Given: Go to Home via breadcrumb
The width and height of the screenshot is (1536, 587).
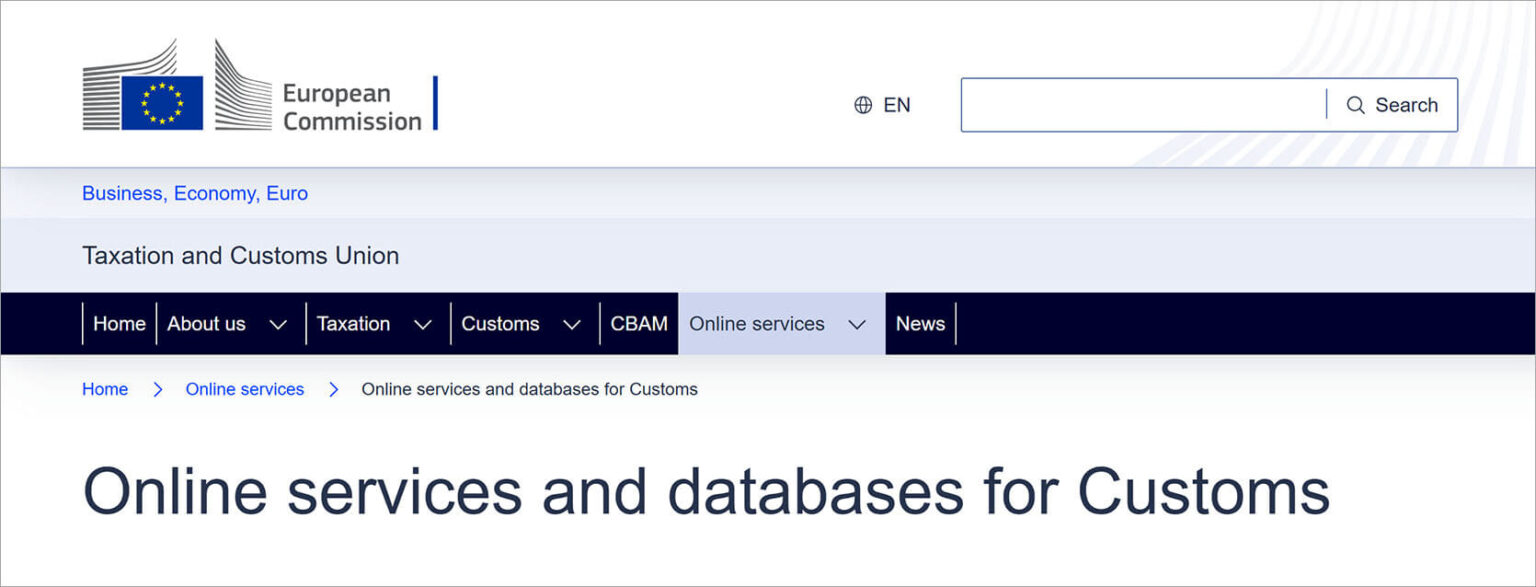Looking at the screenshot, I should 105,389.
